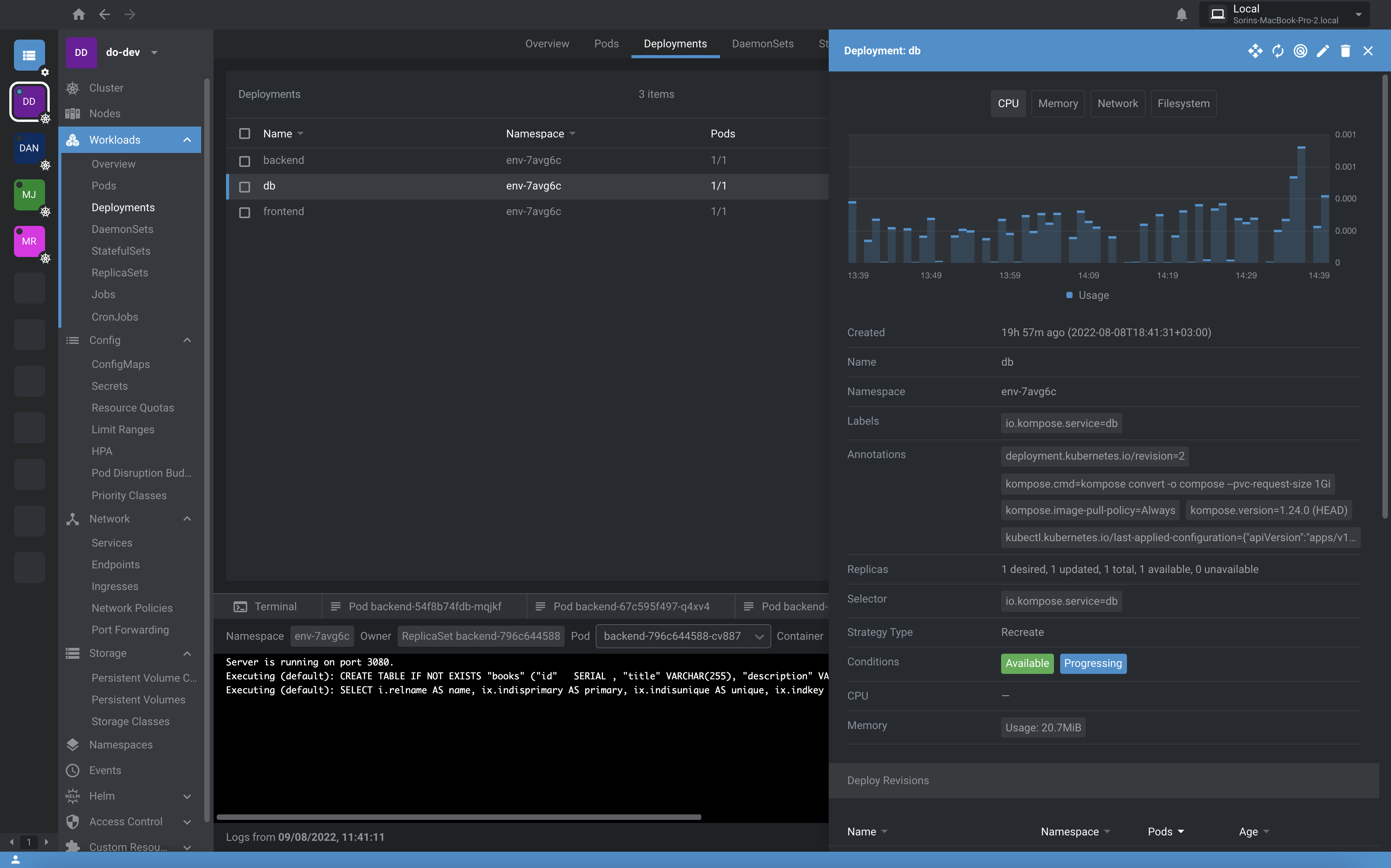Switch to the DaemonSets tab
1391x868 pixels.
click(762, 43)
